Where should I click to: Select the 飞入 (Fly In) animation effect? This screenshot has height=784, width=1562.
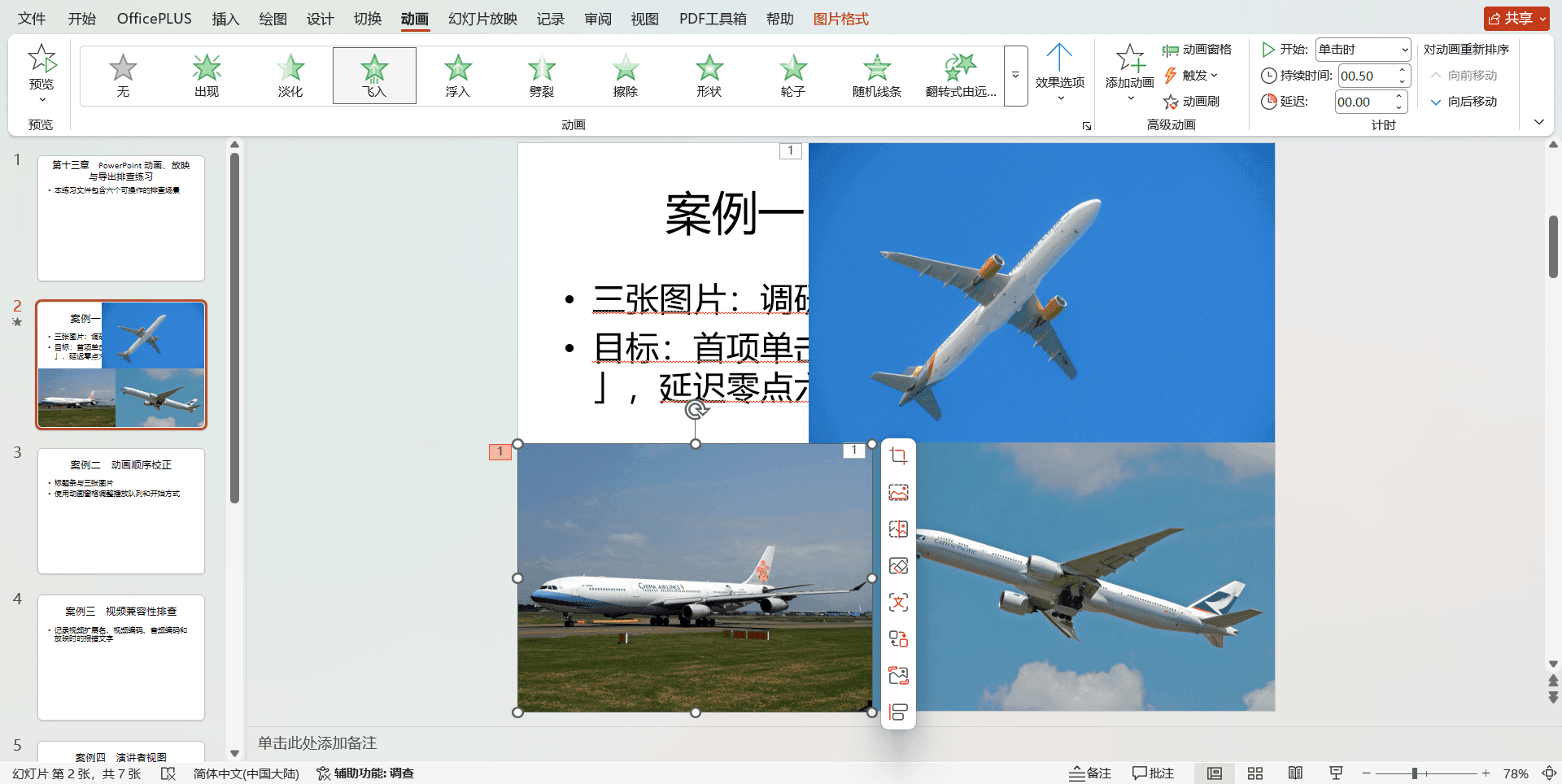coord(374,76)
